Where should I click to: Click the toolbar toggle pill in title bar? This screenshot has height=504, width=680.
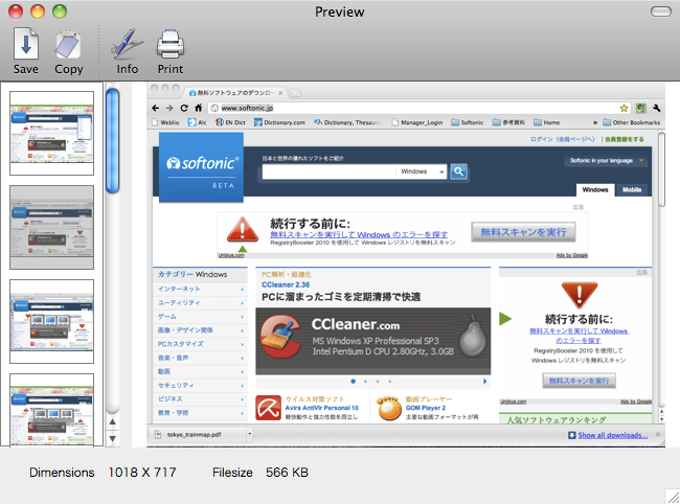tap(661, 12)
